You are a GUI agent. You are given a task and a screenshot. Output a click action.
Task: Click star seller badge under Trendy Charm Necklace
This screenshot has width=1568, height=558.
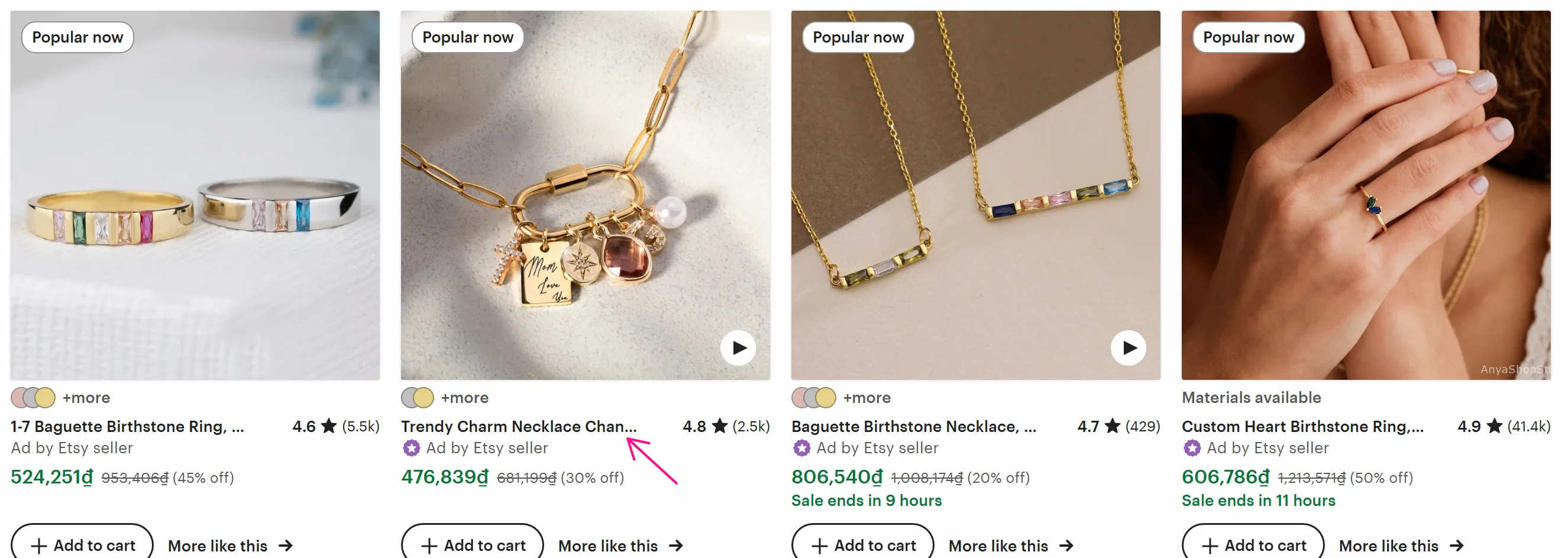(x=412, y=449)
